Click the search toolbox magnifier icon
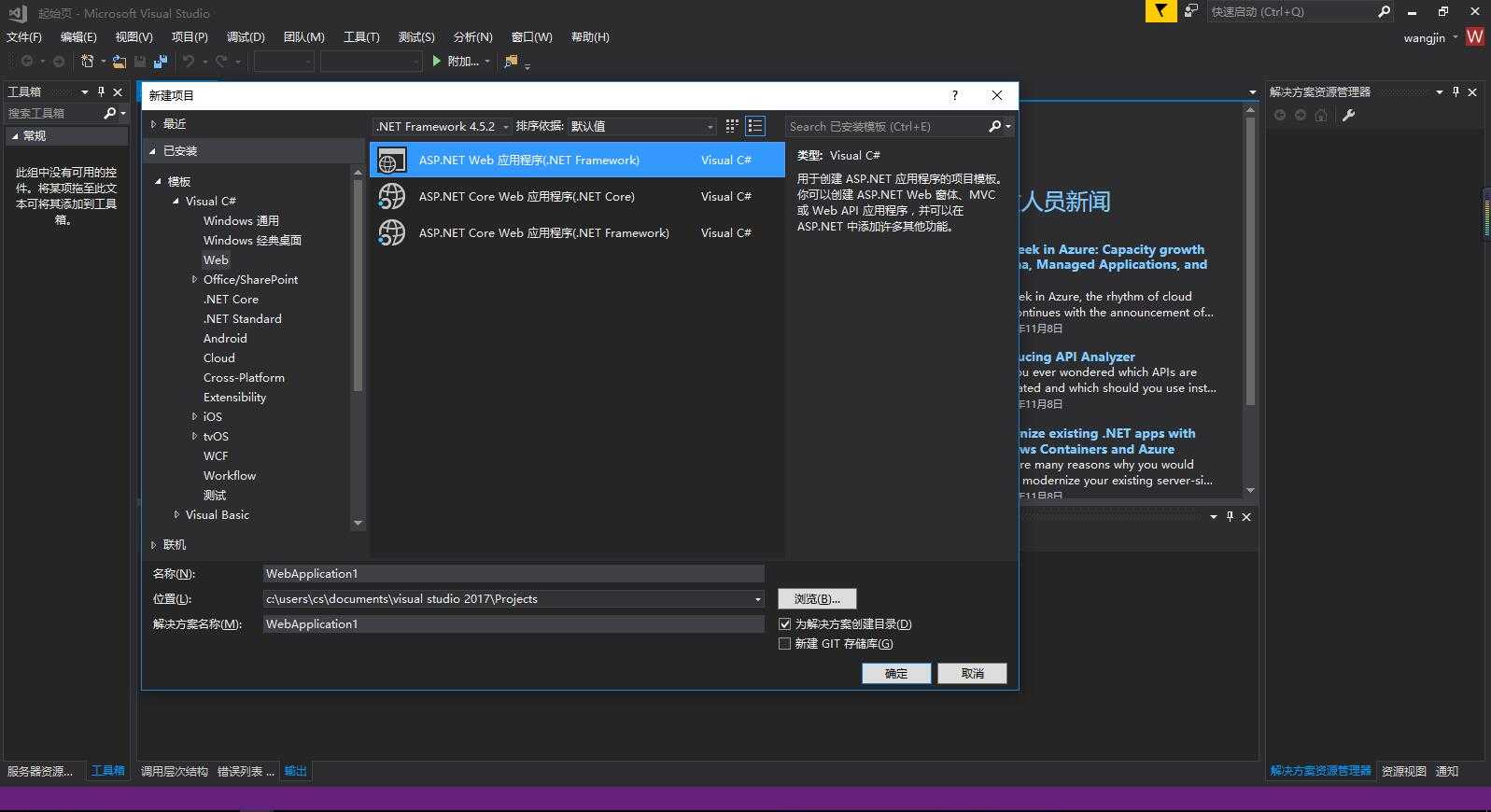The width and height of the screenshot is (1491, 812). [109, 113]
